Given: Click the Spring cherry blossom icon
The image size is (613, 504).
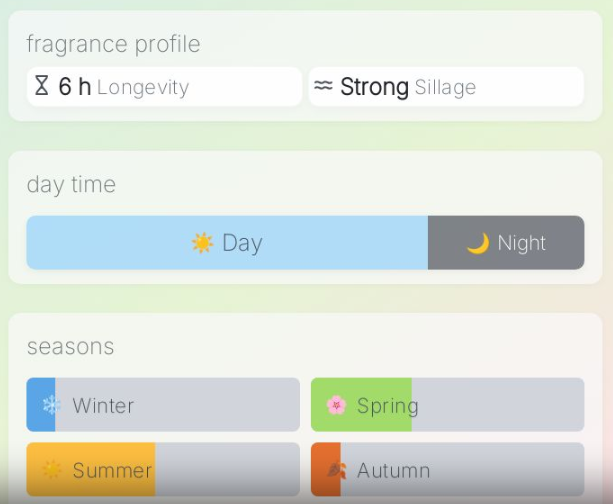Looking at the screenshot, I should point(336,405).
